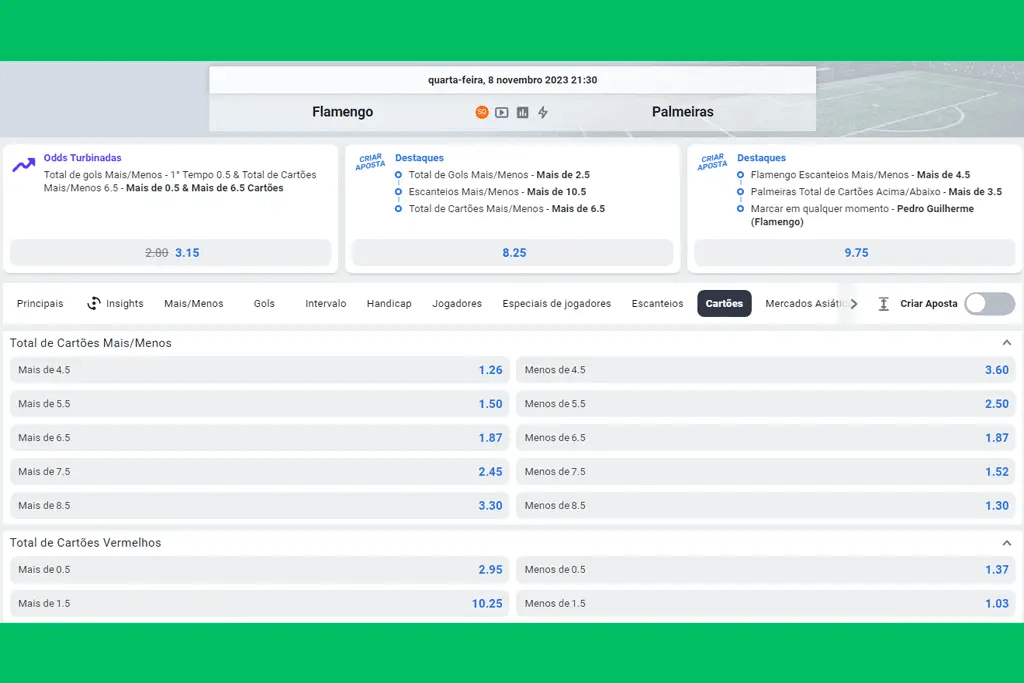
Task: Select the Jogadores tab
Action: tap(457, 304)
